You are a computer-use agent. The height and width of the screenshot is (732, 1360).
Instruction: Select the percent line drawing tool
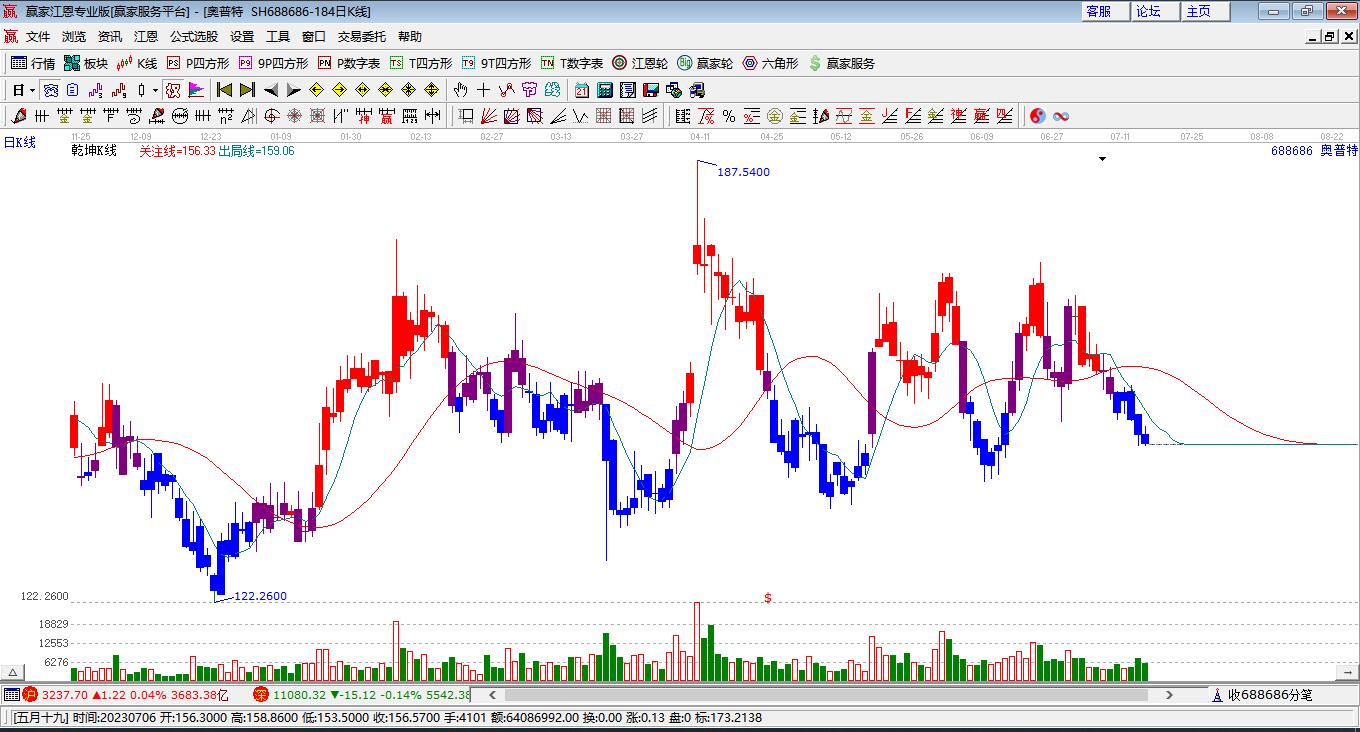click(x=729, y=116)
